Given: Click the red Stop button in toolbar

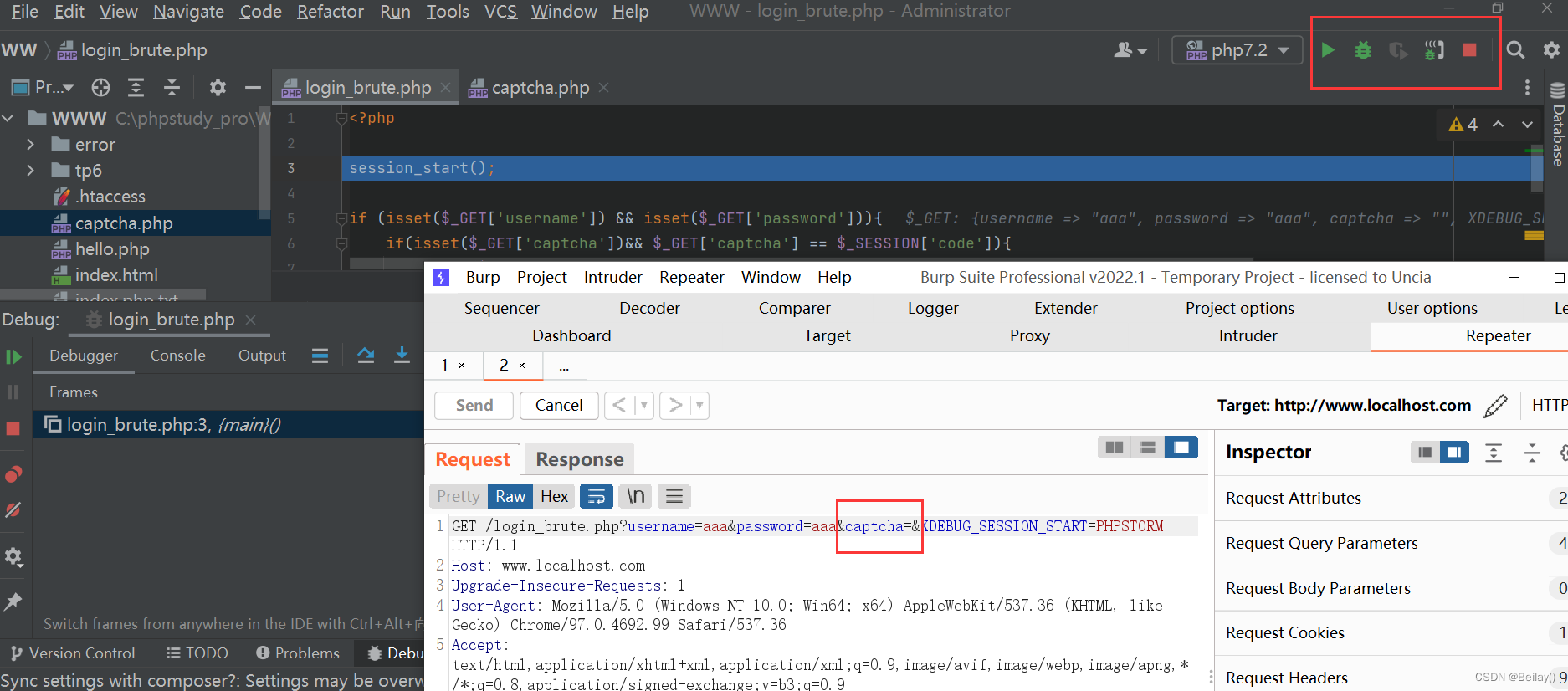Looking at the screenshot, I should [x=1469, y=50].
